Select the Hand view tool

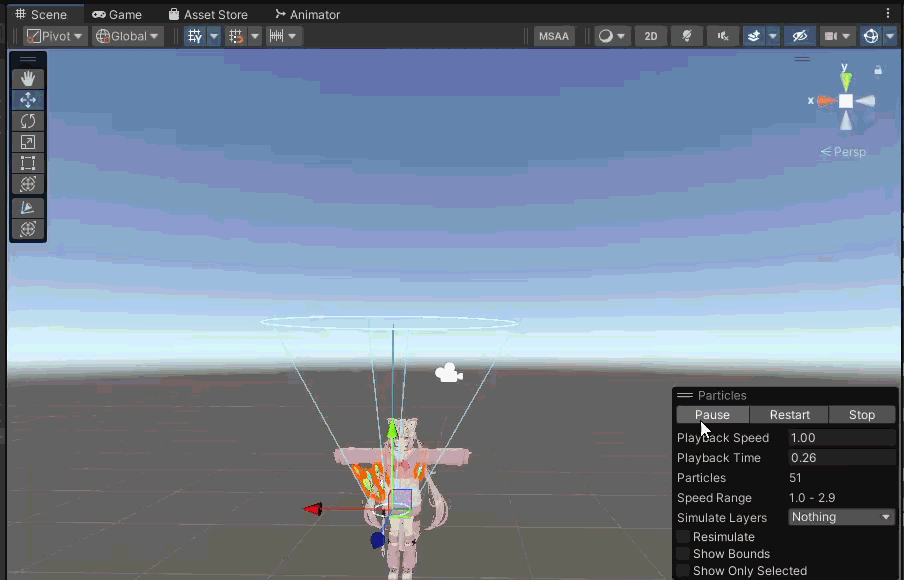pos(28,78)
